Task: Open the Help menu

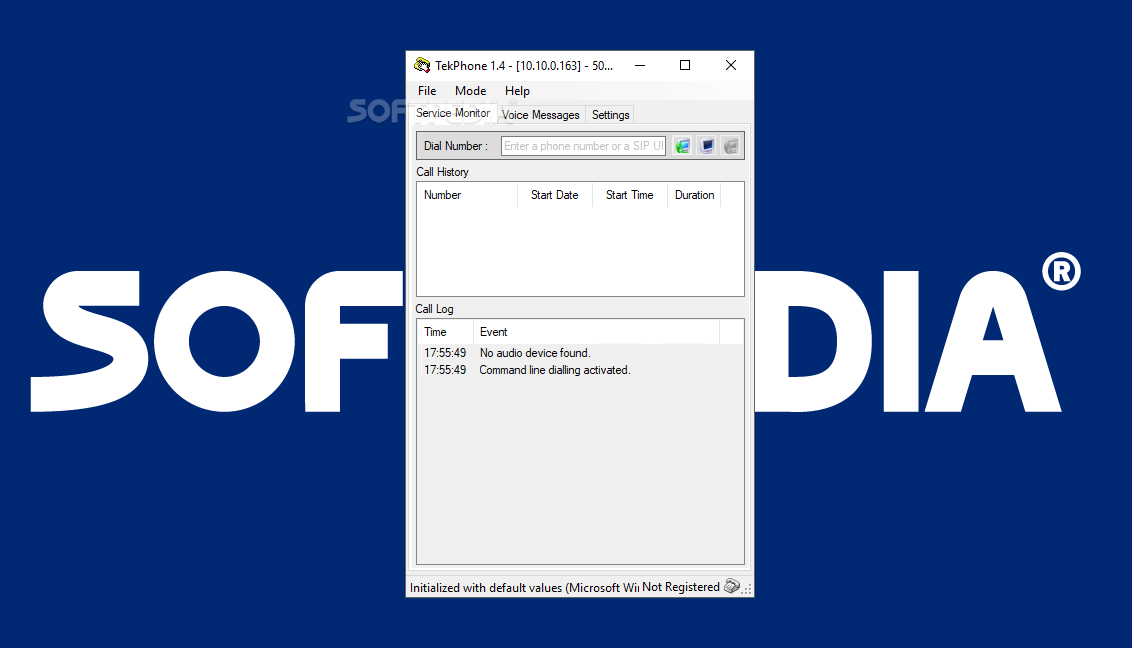Action: 517,91
